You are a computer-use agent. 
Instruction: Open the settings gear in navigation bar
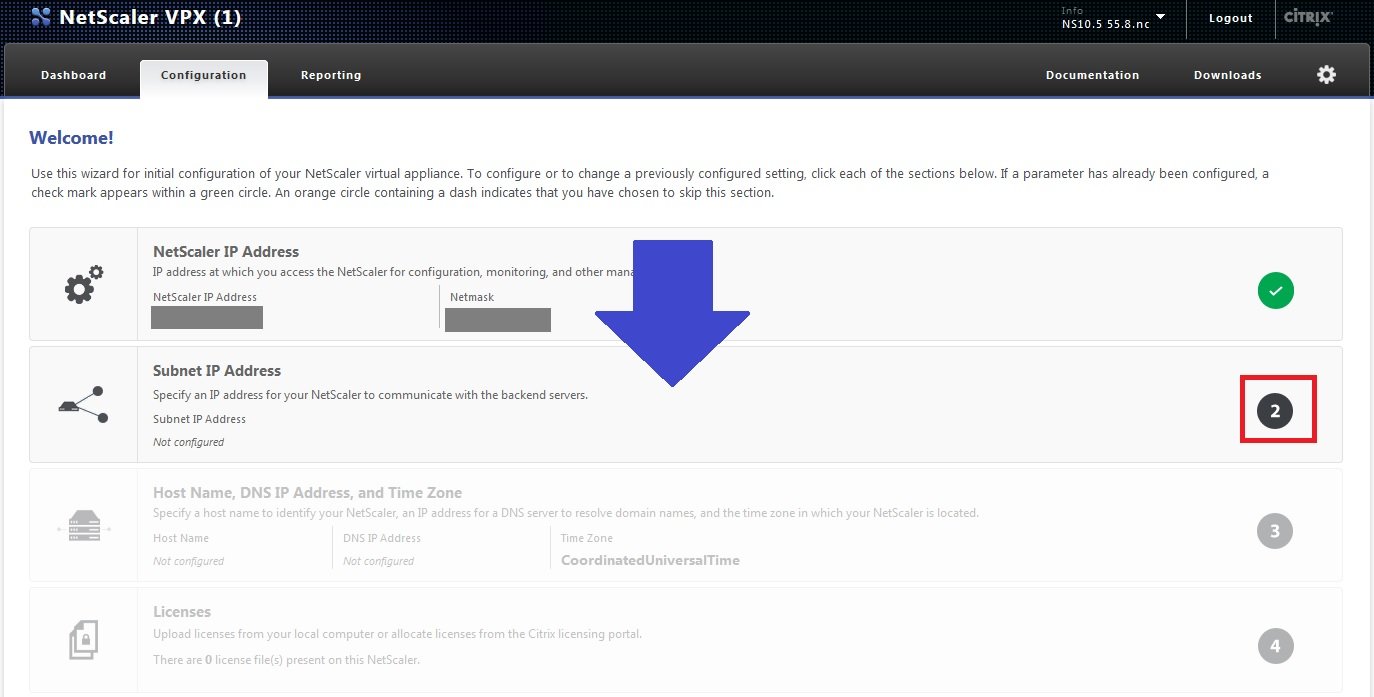tap(1326, 75)
